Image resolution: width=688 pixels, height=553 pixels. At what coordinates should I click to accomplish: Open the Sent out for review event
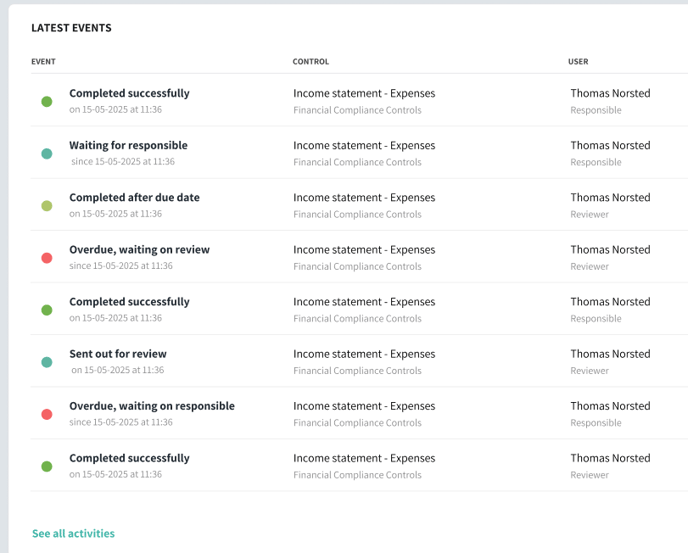(x=118, y=354)
